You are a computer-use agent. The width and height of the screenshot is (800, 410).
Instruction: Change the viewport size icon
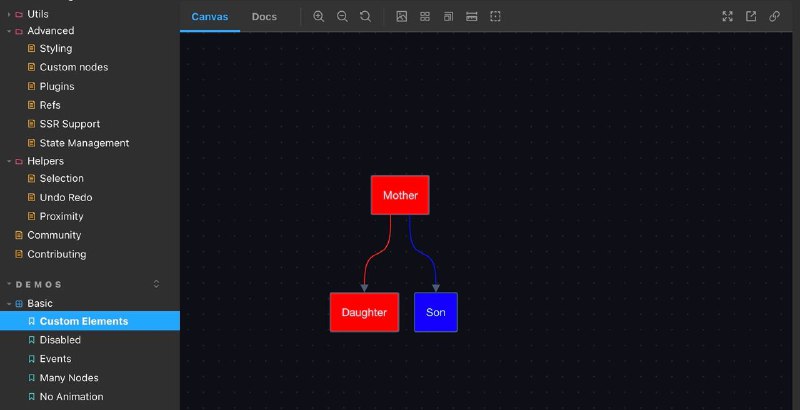click(x=448, y=16)
